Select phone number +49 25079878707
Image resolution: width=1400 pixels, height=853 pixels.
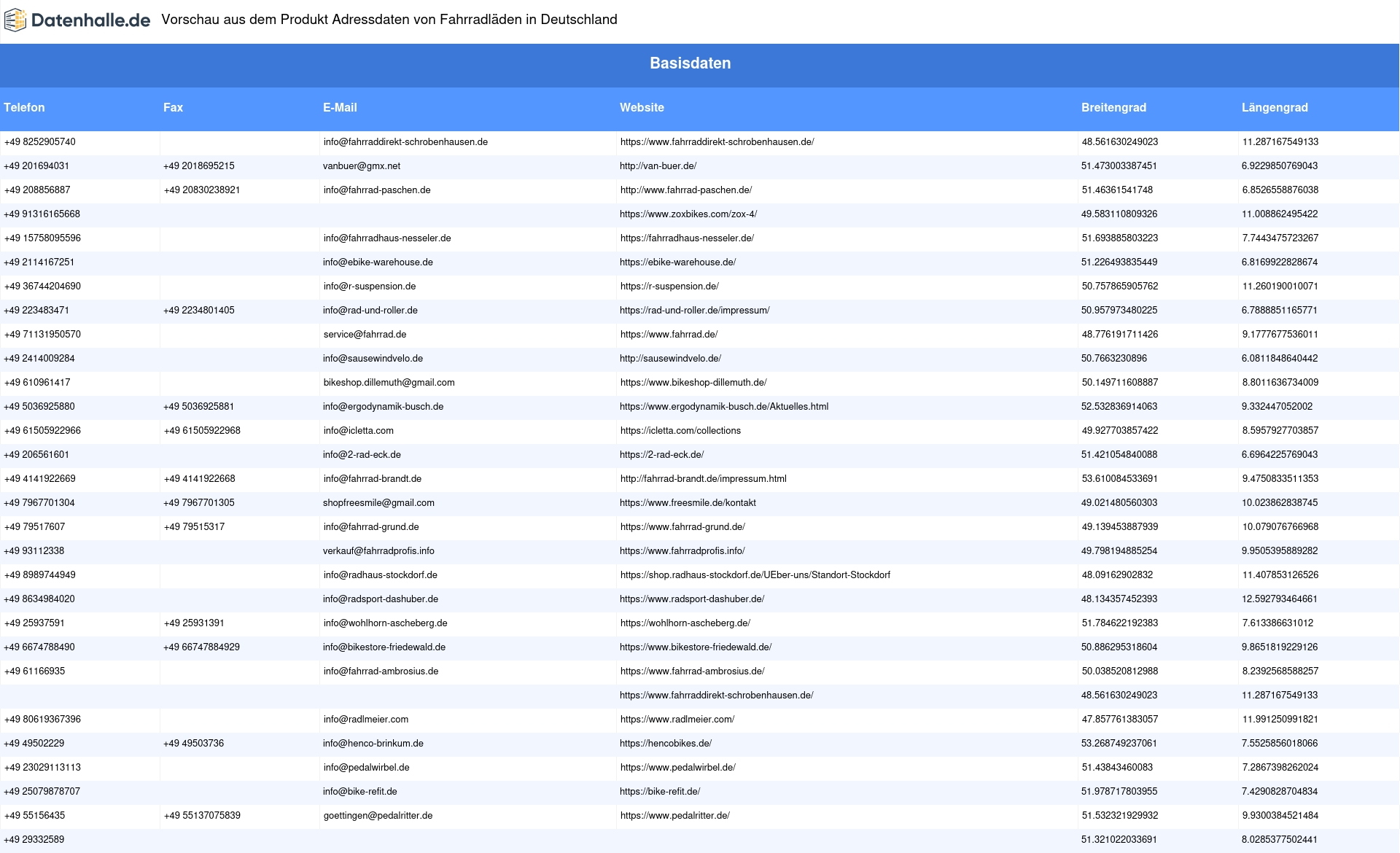pyautogui.click(x=42, y=792)
